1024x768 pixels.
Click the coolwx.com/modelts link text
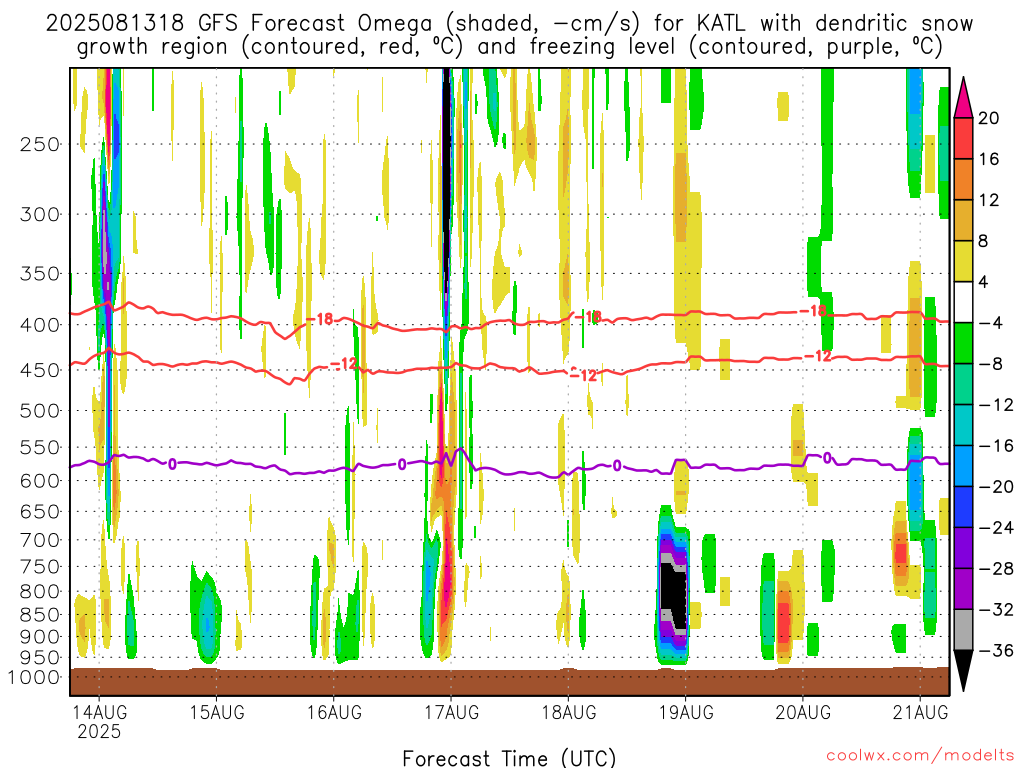[920, 756]
